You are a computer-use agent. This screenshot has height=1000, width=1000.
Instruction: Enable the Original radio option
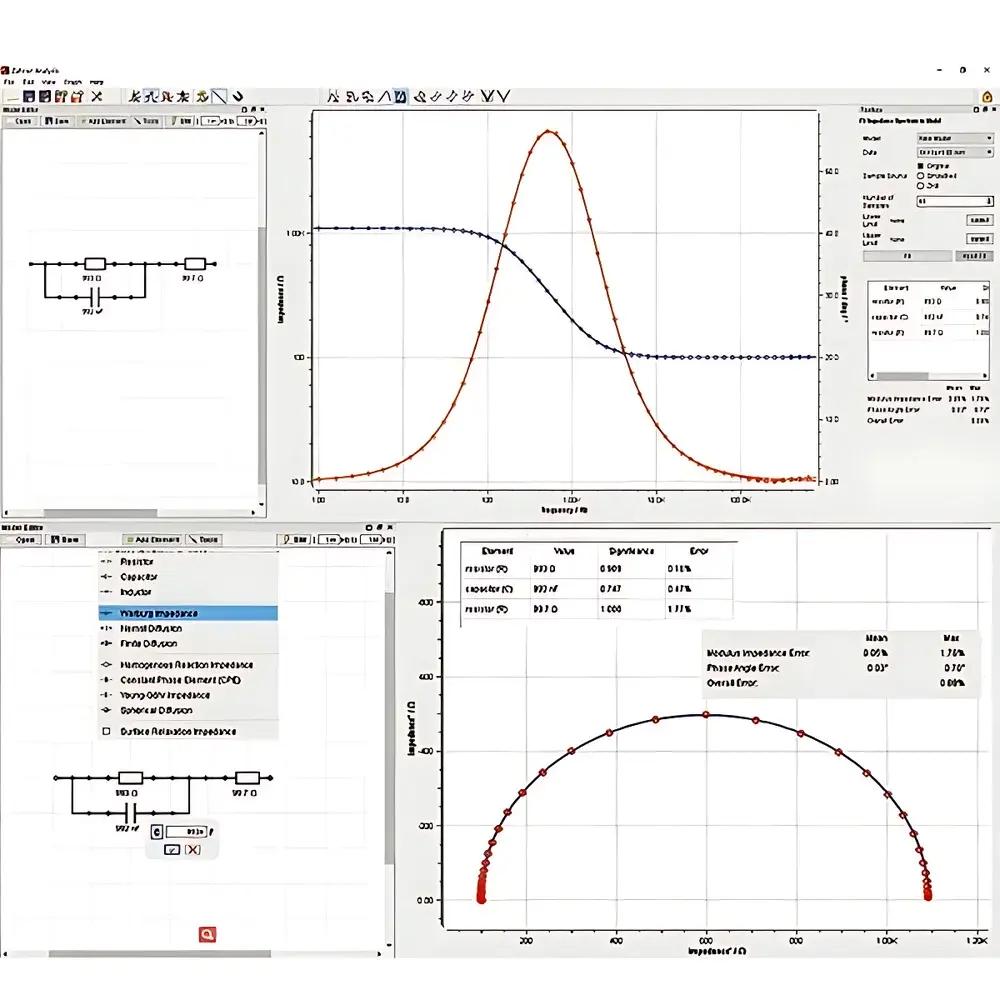pyautogui.click(x=922, y=166)
